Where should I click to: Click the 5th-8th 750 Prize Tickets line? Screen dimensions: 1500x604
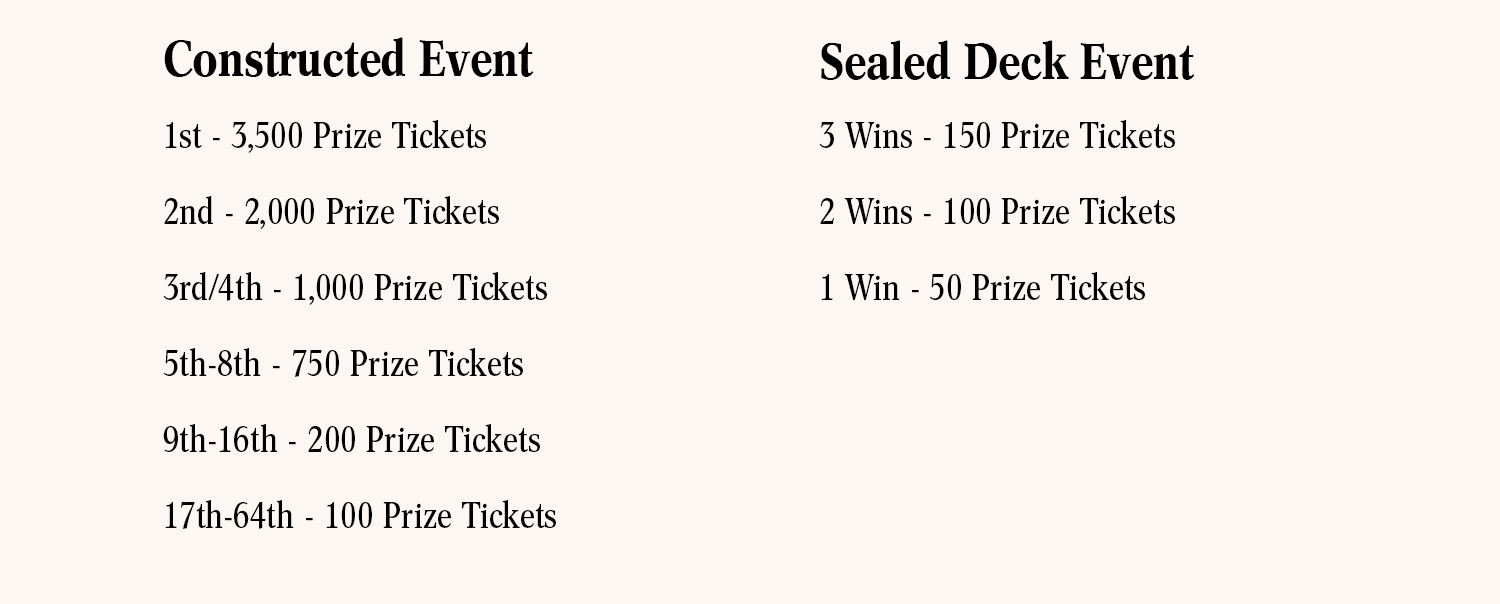click(343, 364)
